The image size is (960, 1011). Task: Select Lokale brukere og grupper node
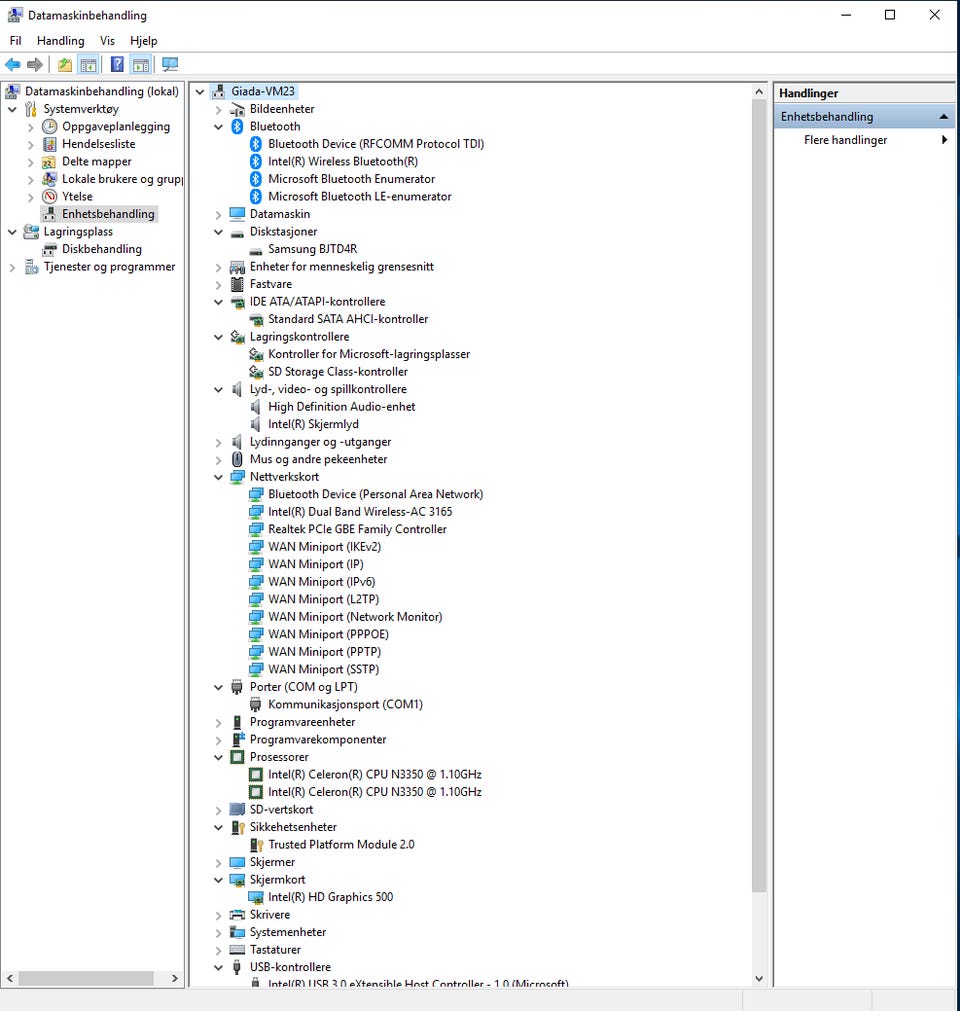122,179
